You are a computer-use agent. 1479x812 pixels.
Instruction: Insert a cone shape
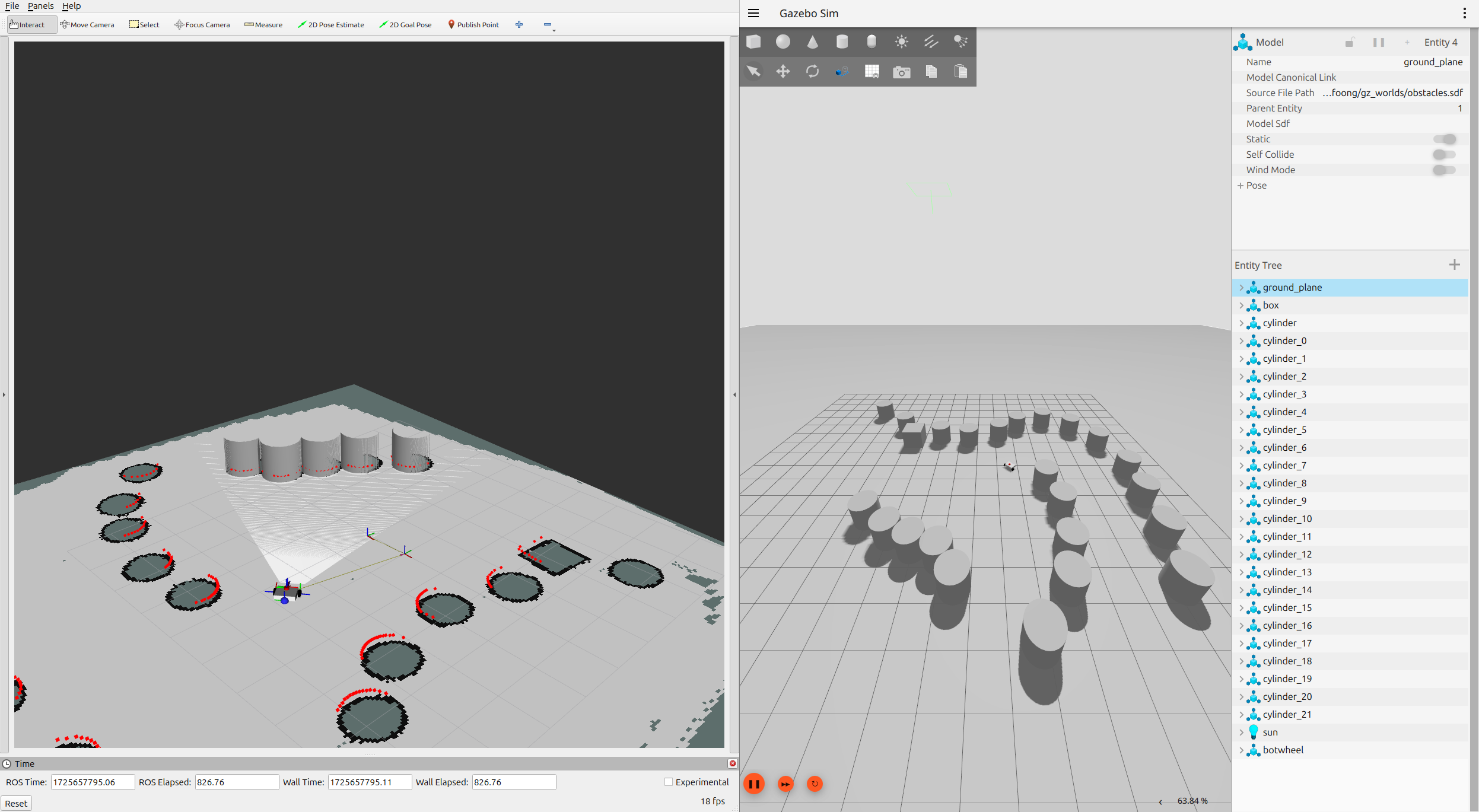click(x=812, y=42)
